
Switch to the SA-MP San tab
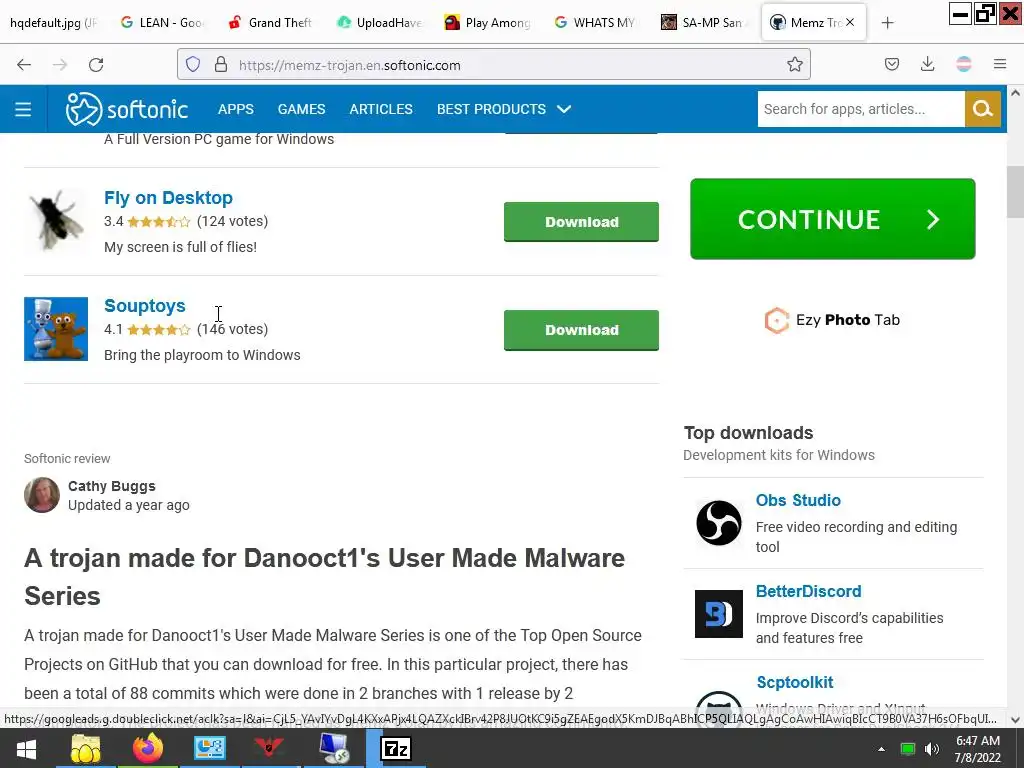703,23
